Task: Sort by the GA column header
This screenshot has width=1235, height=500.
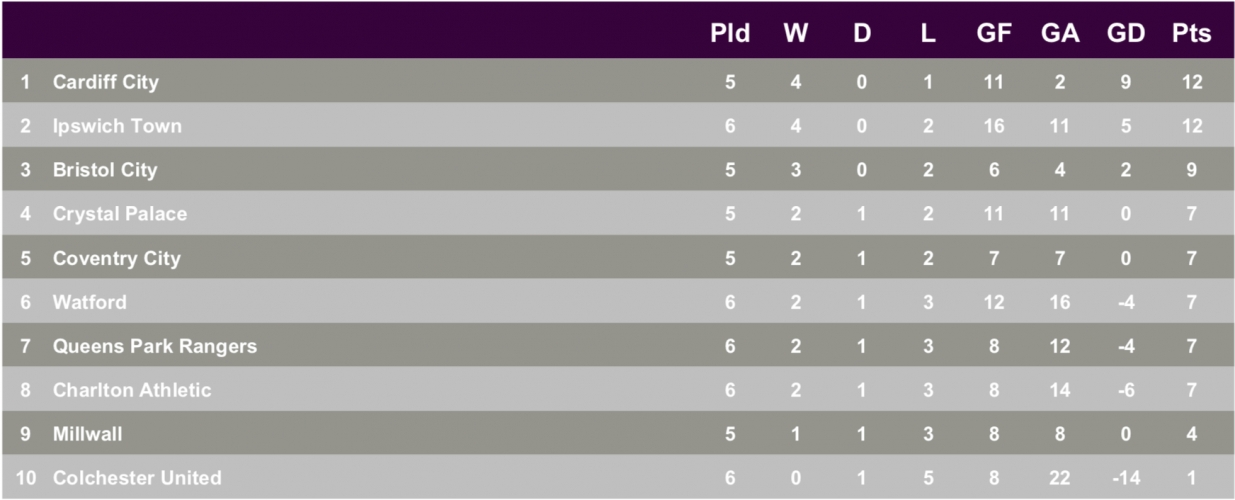Action: click(x=1060, y=33)
